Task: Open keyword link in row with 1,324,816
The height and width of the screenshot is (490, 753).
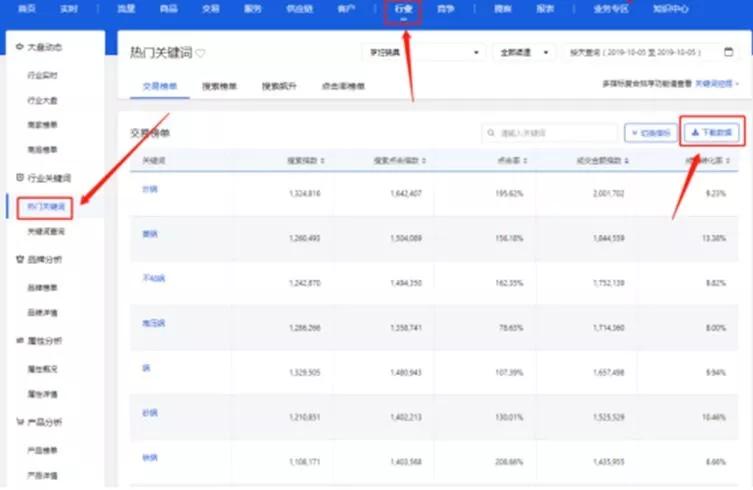Action: pos(150,189)
